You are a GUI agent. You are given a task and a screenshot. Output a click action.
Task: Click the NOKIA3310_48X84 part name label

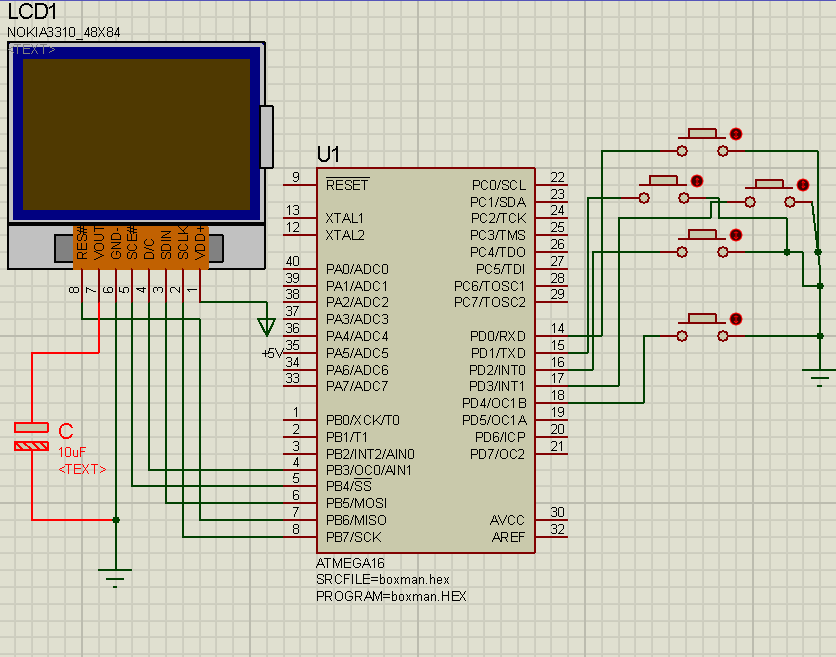(63, 33)
